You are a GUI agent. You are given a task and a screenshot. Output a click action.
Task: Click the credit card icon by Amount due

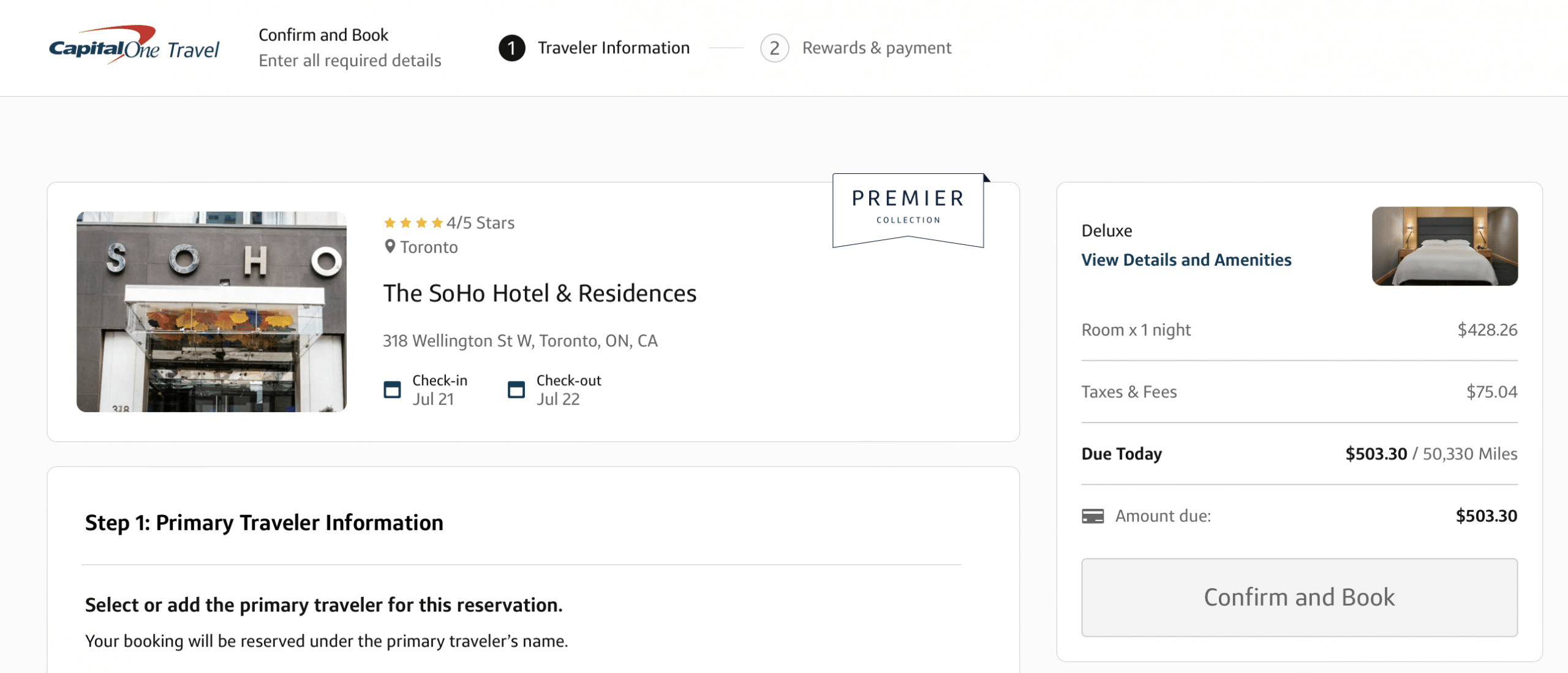click(1093, 516)
